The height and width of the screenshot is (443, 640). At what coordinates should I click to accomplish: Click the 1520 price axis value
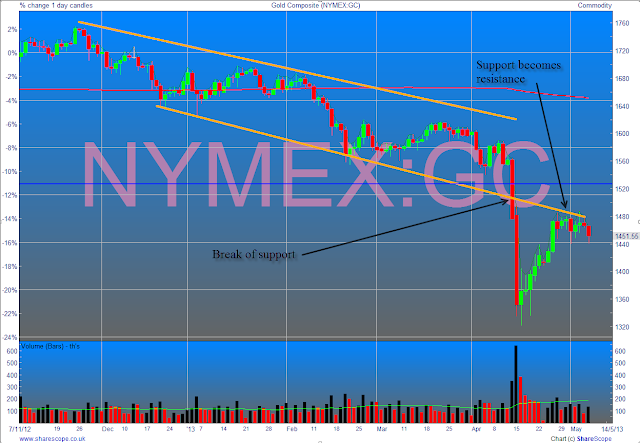point(622,189)
